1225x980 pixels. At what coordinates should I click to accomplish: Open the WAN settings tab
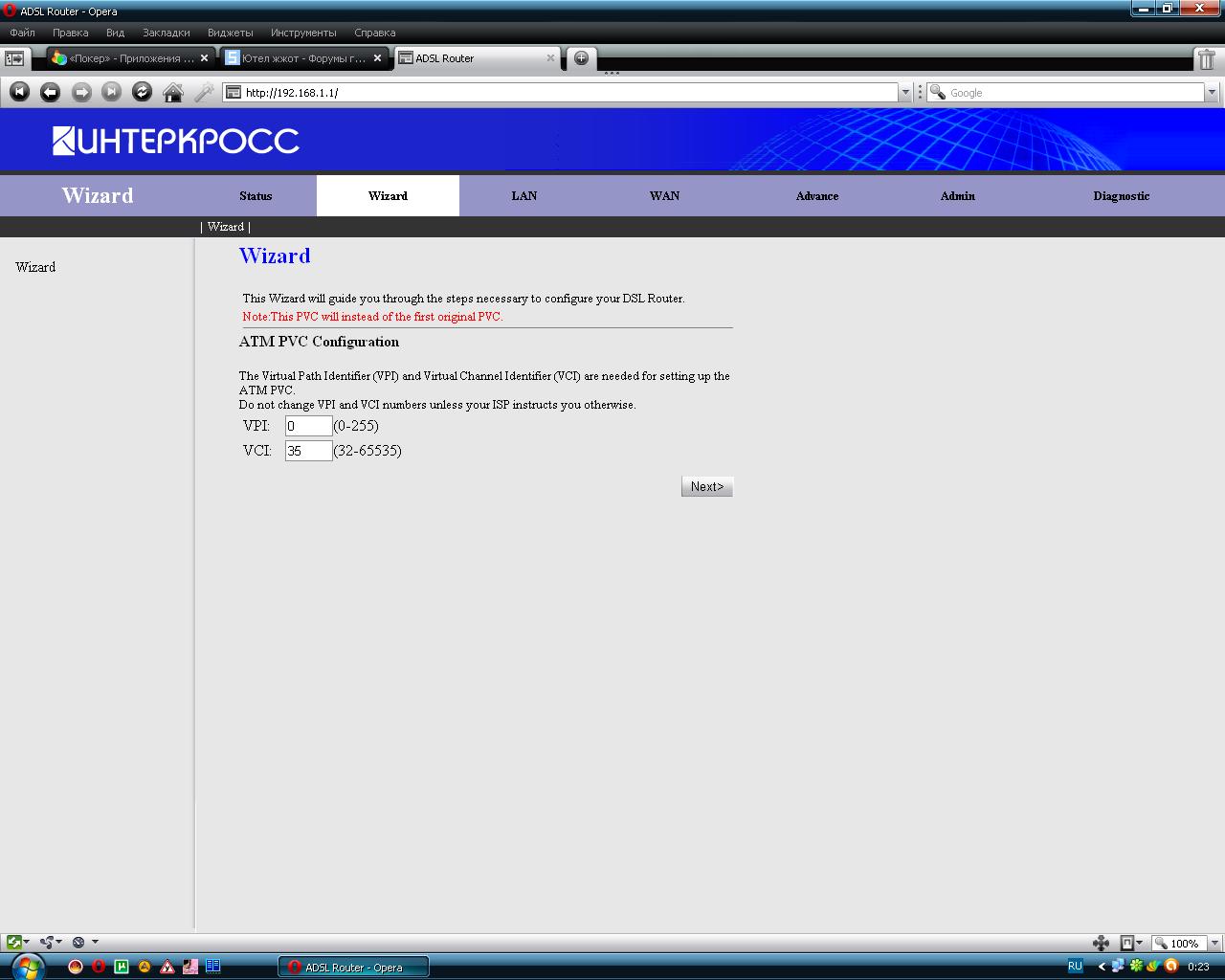pos(664,196)
